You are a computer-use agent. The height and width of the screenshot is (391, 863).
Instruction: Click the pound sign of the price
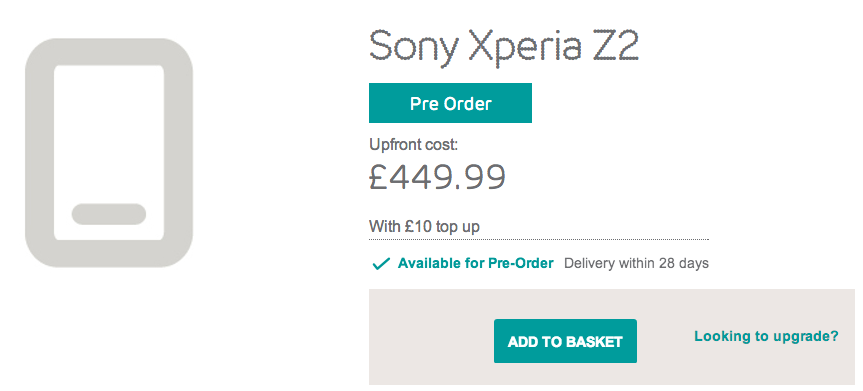[380, 177]
